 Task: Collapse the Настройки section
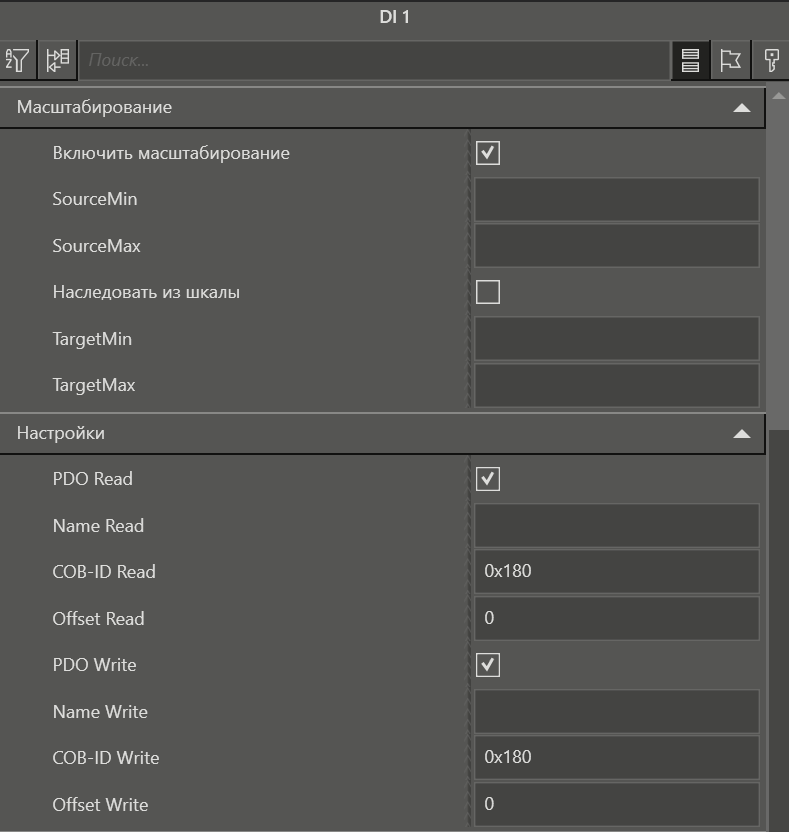741,434
